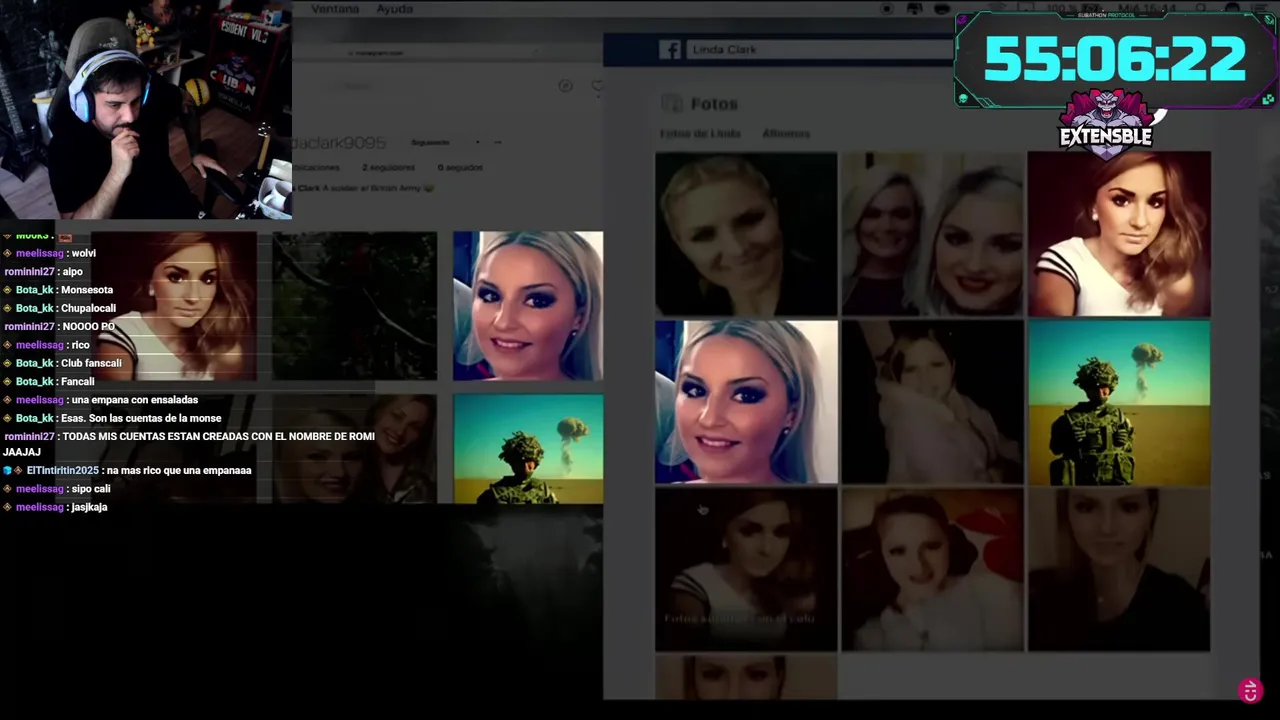Open the dark photo of woman in pink
Image resolution: width=1280 pixels, height=720 pixels.
click(932, 402)
